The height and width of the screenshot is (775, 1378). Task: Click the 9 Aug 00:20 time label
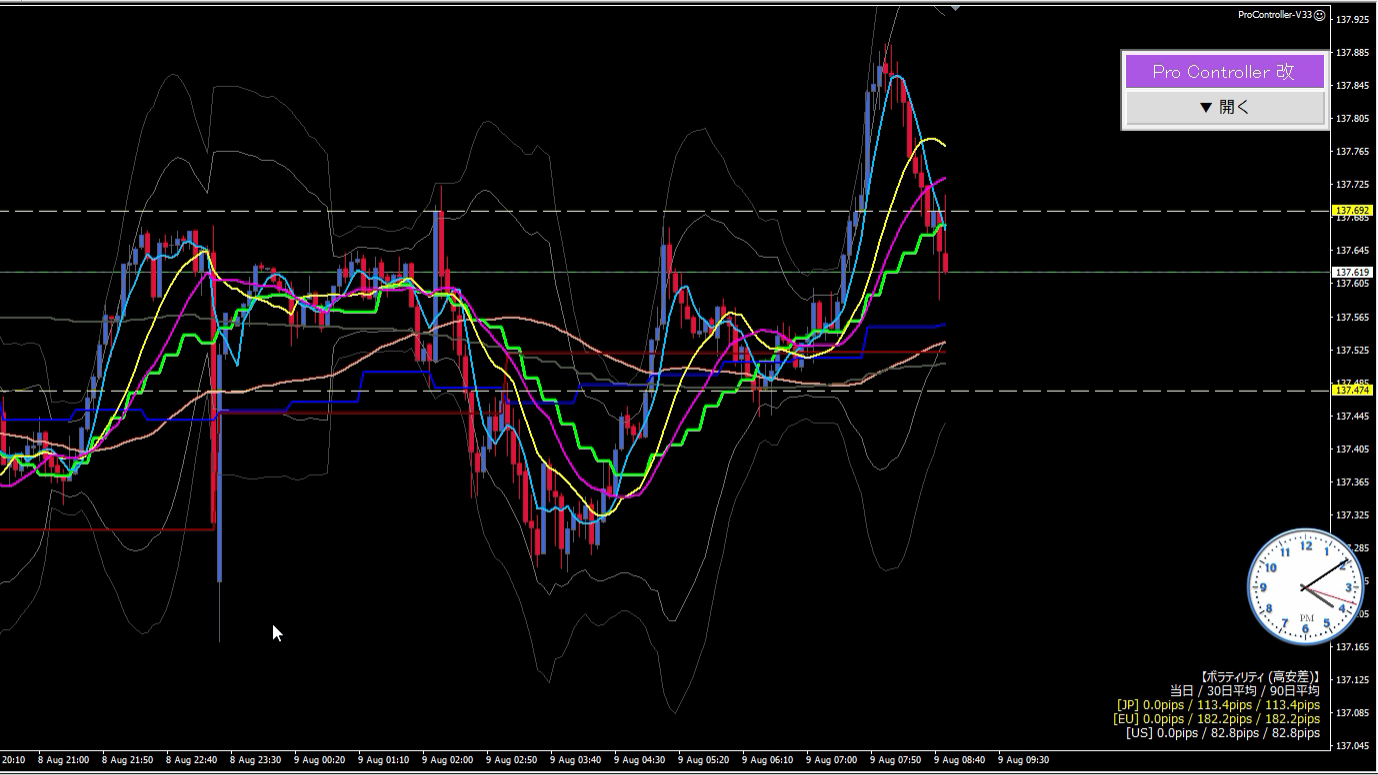pyautogui.click(x=319, y=760)
